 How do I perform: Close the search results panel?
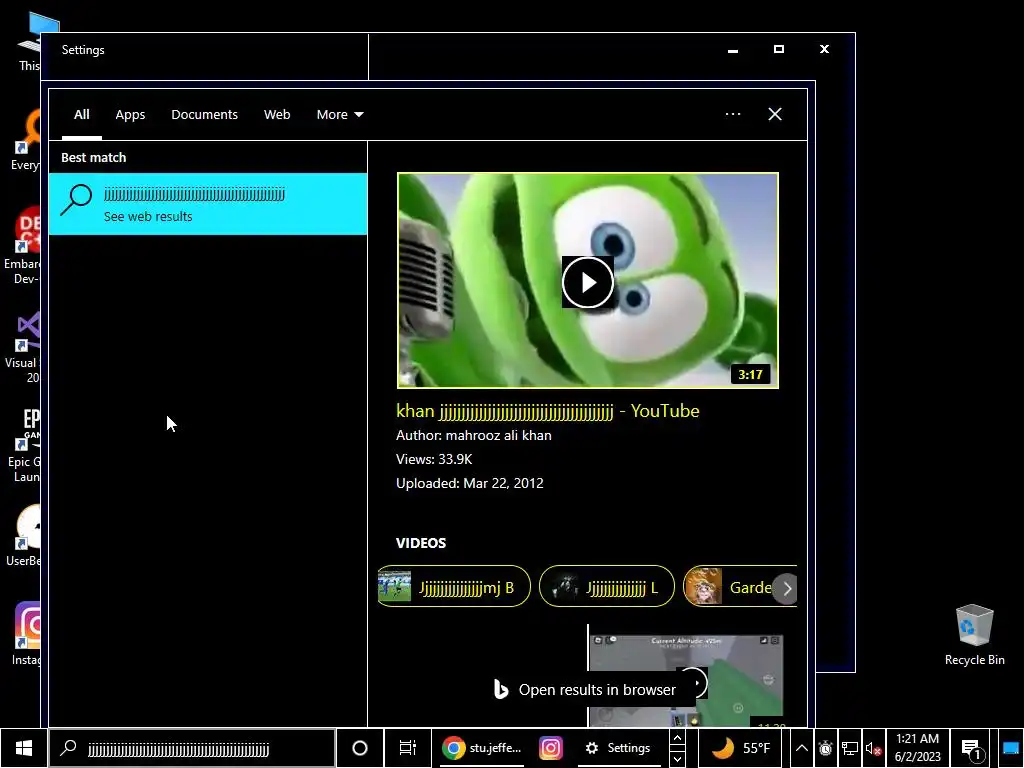pyautogui.click(x=775, y=114)
